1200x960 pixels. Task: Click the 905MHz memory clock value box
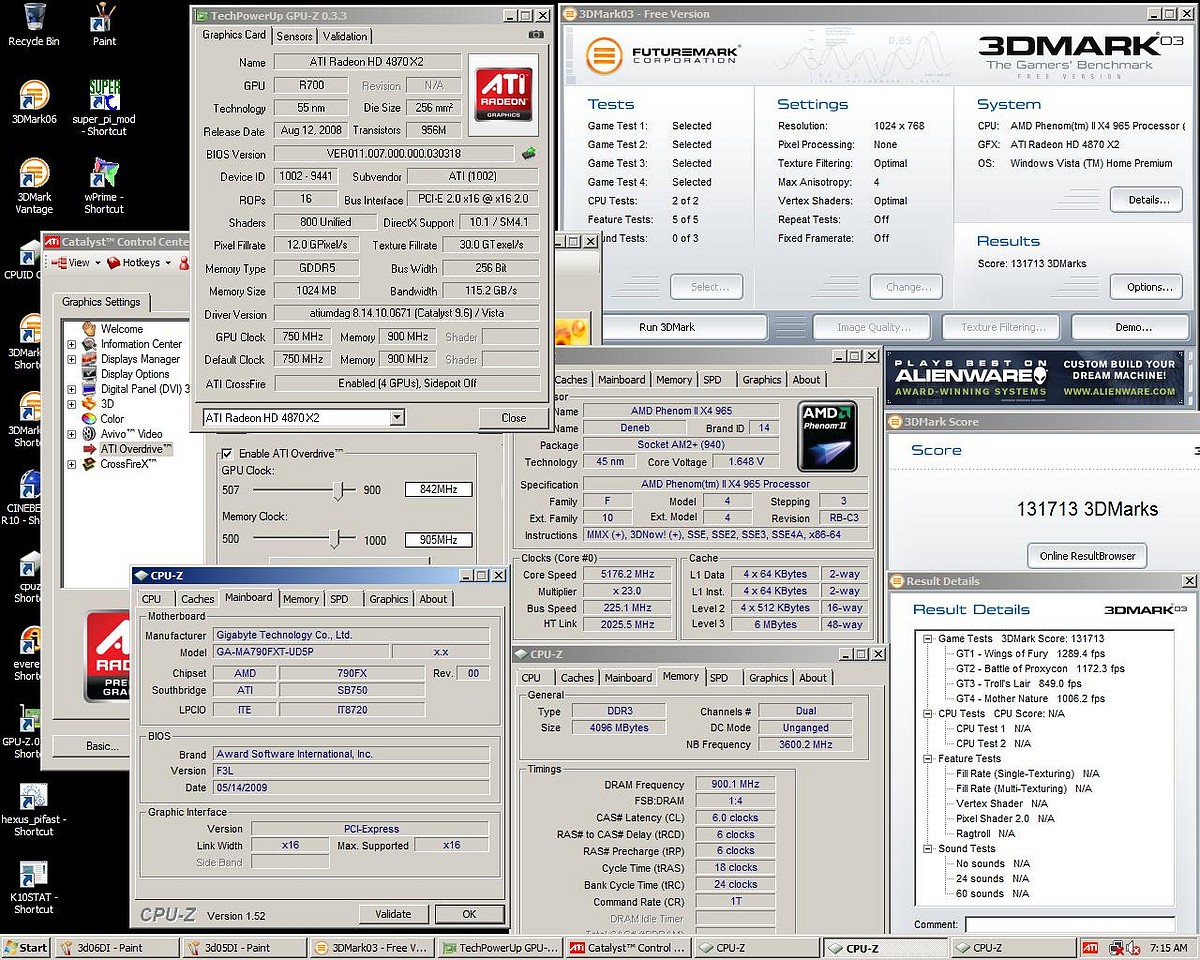pyautogui.click(x=438, y=539)
